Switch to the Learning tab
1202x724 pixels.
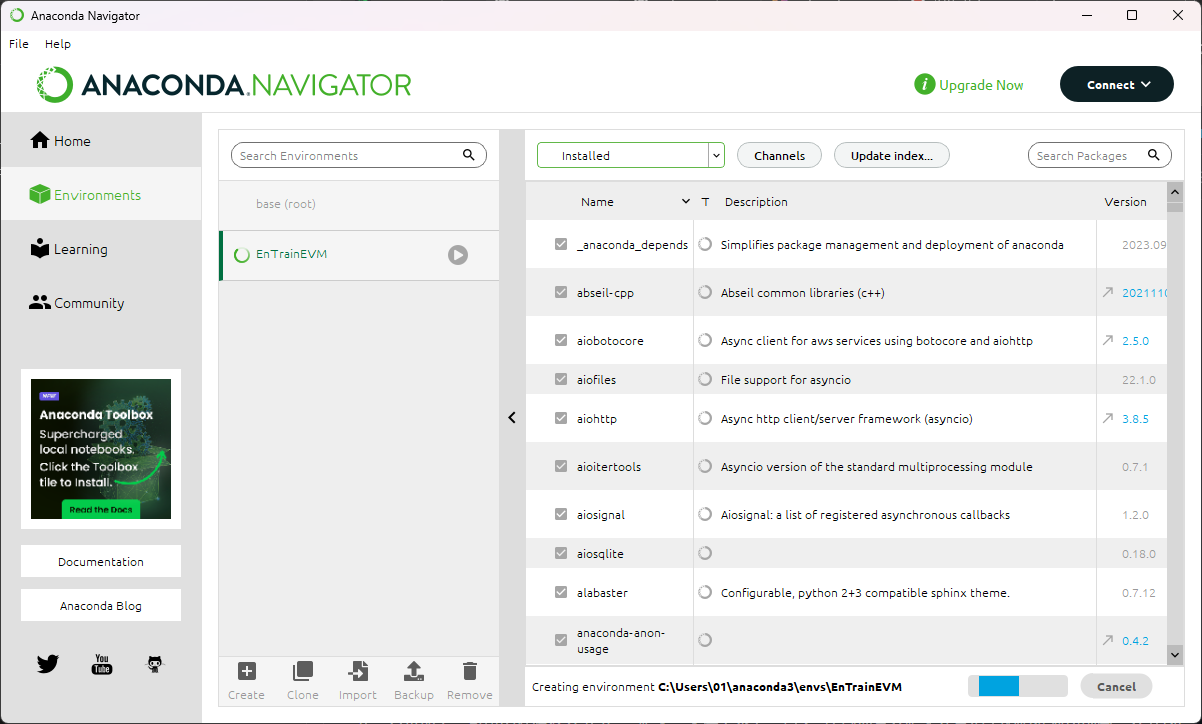80,250
